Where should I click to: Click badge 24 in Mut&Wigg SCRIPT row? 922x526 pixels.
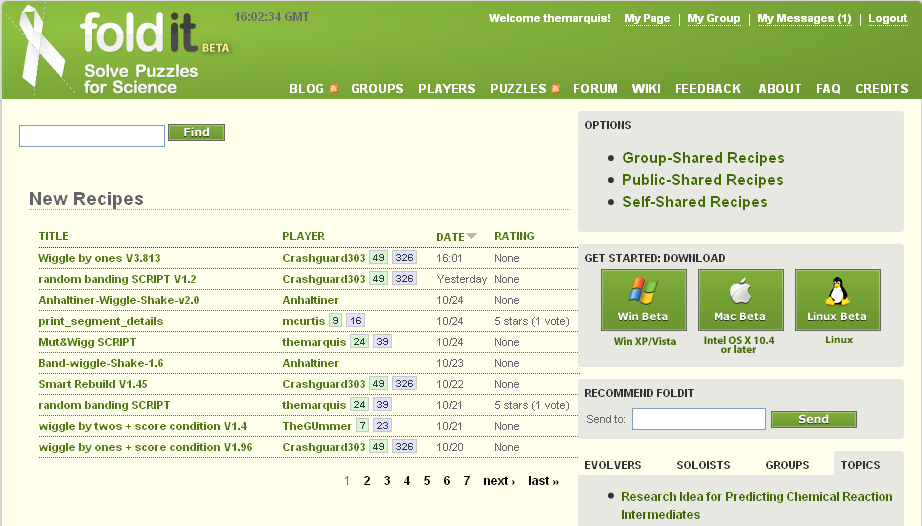pos(359,341)
